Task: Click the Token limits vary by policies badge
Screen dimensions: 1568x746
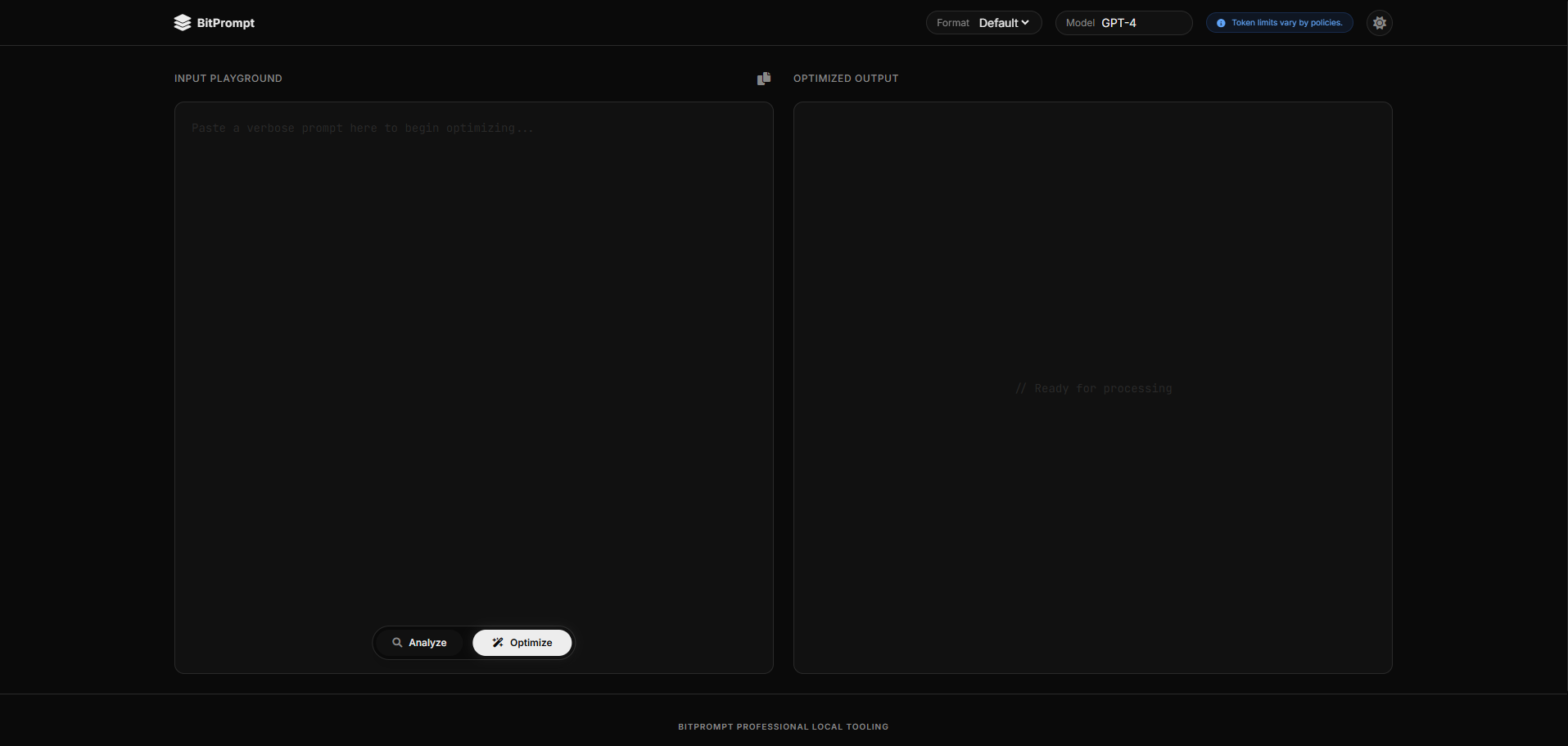Action: point(1279,22)
